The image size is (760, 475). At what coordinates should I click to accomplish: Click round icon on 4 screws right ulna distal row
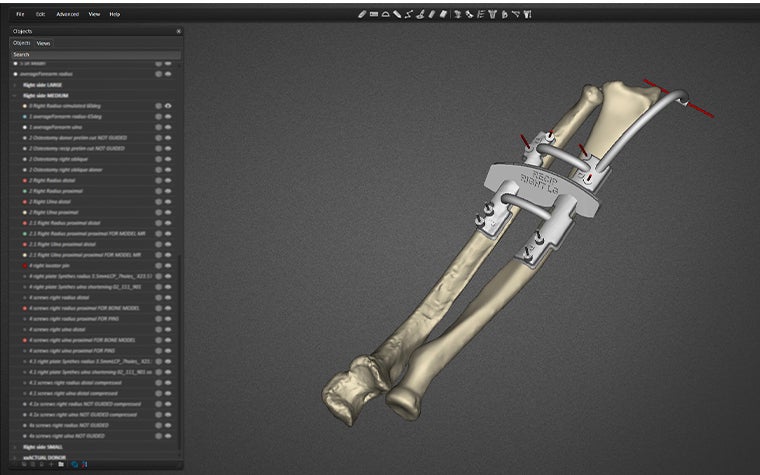158,330
